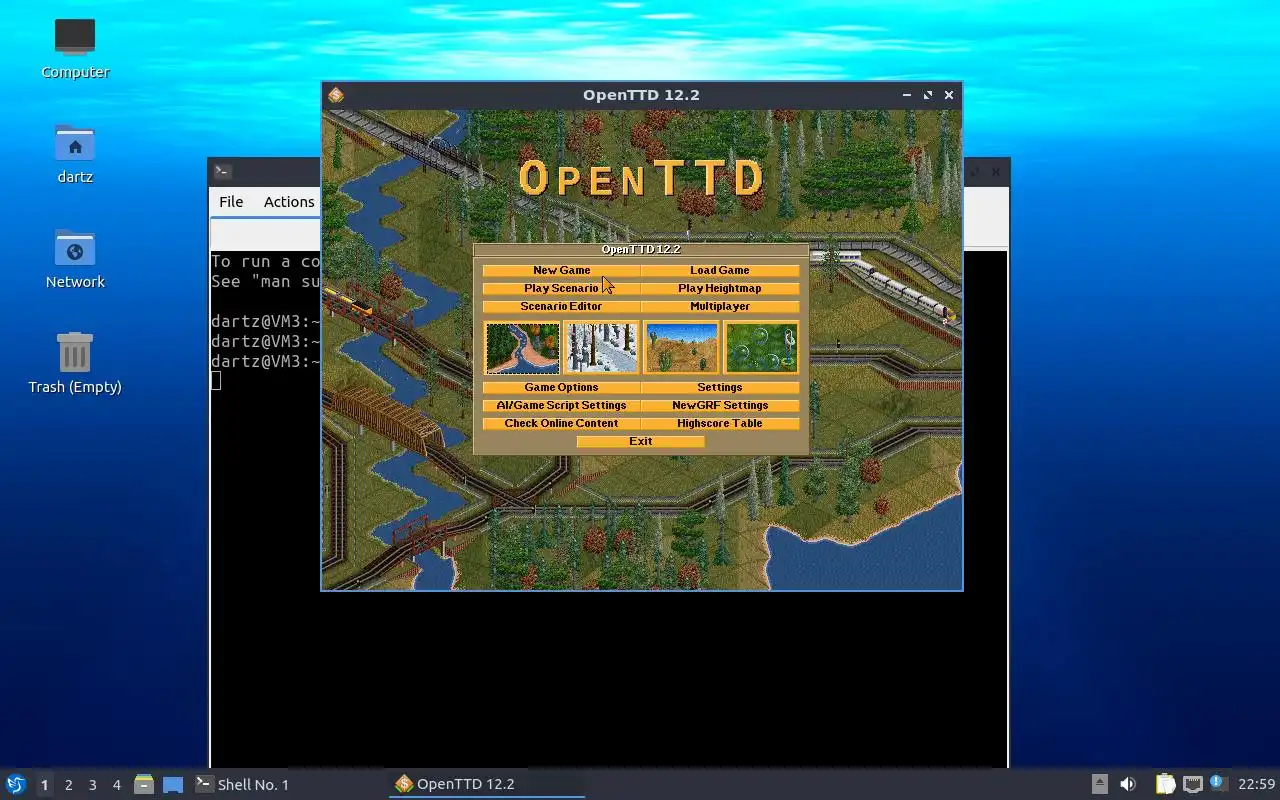Select the sub-tropical desert landscape thumbnail

pos(681,347)
